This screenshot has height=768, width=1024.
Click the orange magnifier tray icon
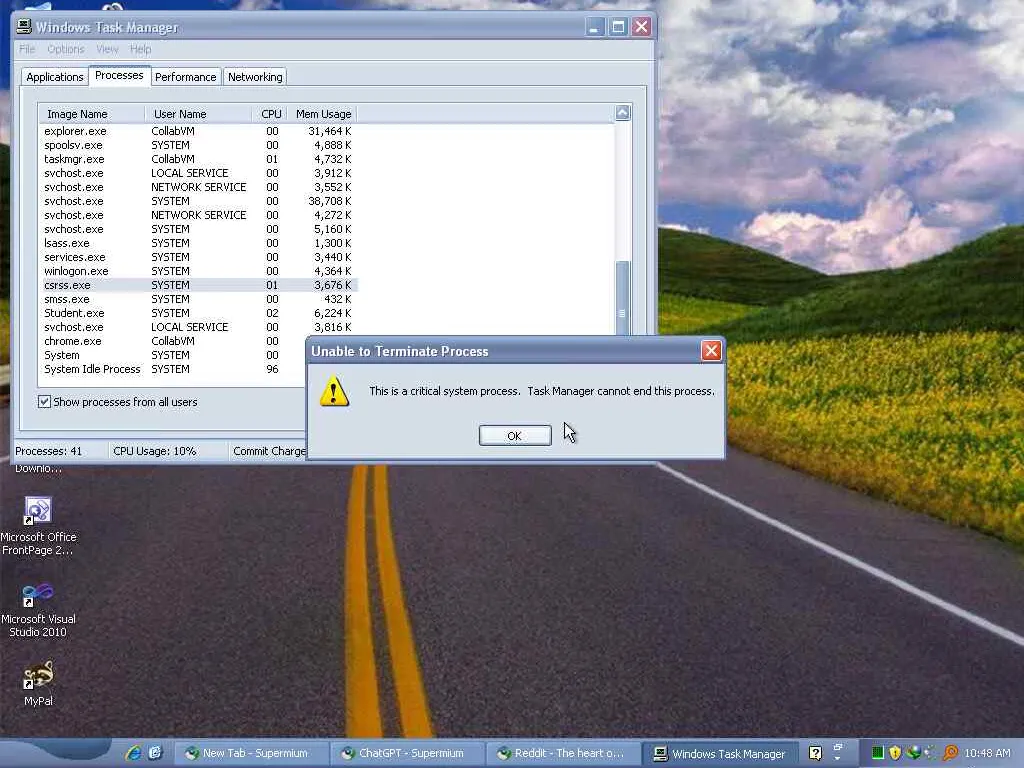point(950,753)
